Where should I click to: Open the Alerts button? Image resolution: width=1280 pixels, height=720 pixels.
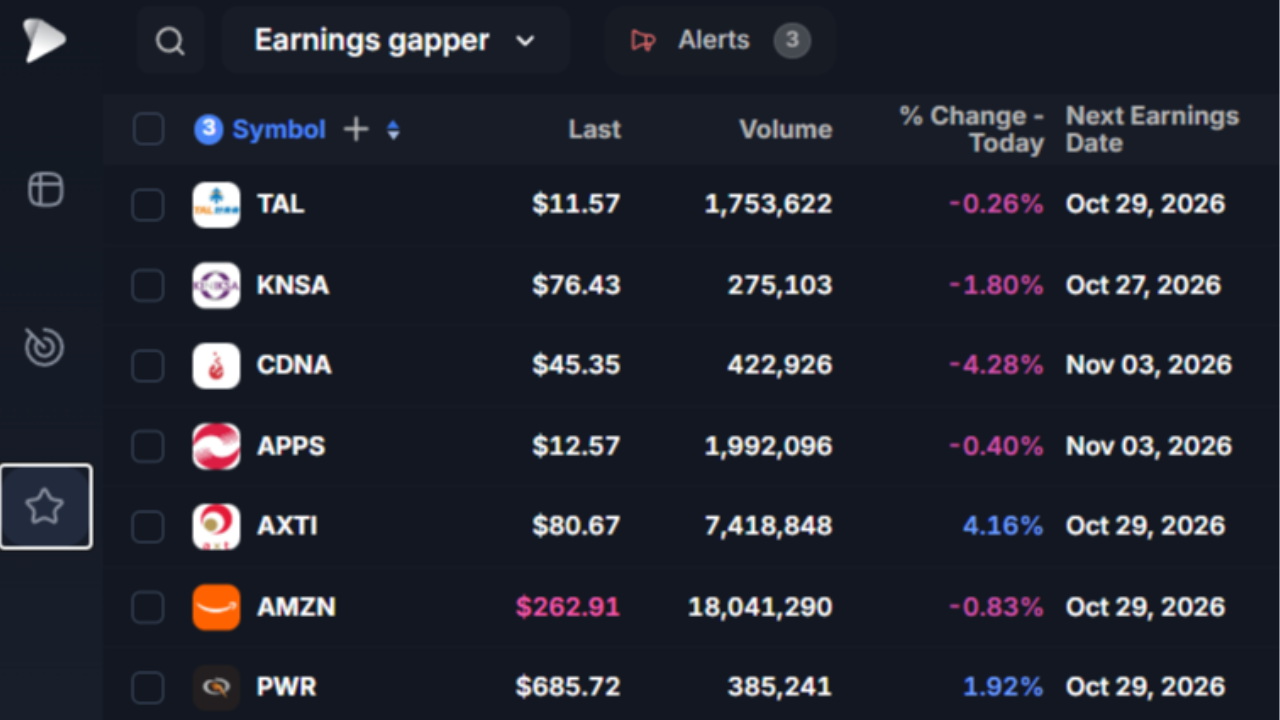click(720, 41)
